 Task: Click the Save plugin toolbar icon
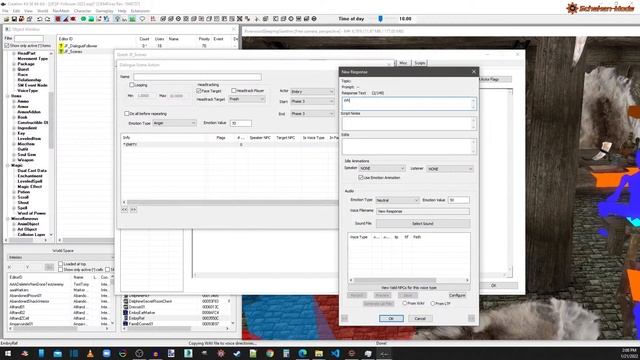tap(14, 19)
